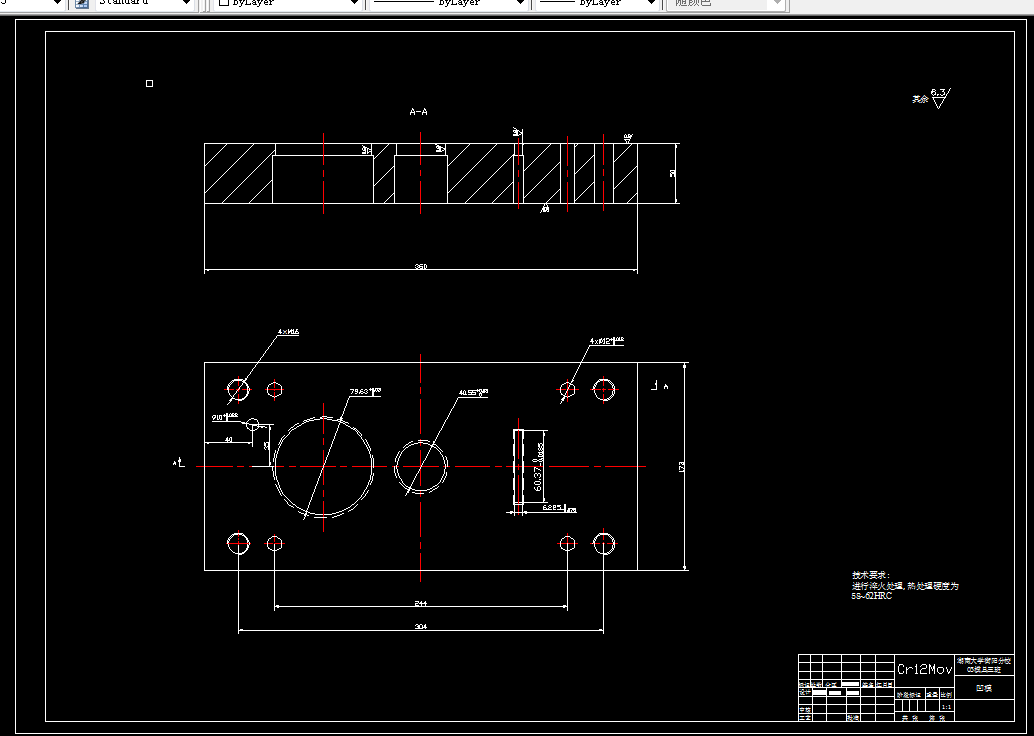Select the 244 hole spacing dimension
This screenshot has height=736, width=1034.
coord(421,603)
